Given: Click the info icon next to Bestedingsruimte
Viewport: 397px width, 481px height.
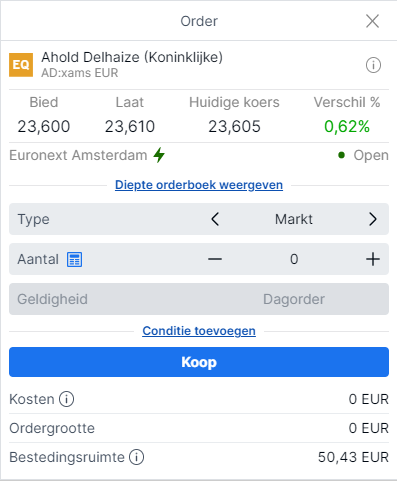Looking at the screenshot, I should (x=136, y=457).
